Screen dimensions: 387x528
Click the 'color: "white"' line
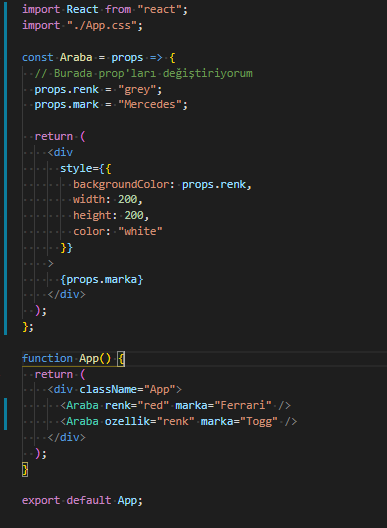point(118,231)
